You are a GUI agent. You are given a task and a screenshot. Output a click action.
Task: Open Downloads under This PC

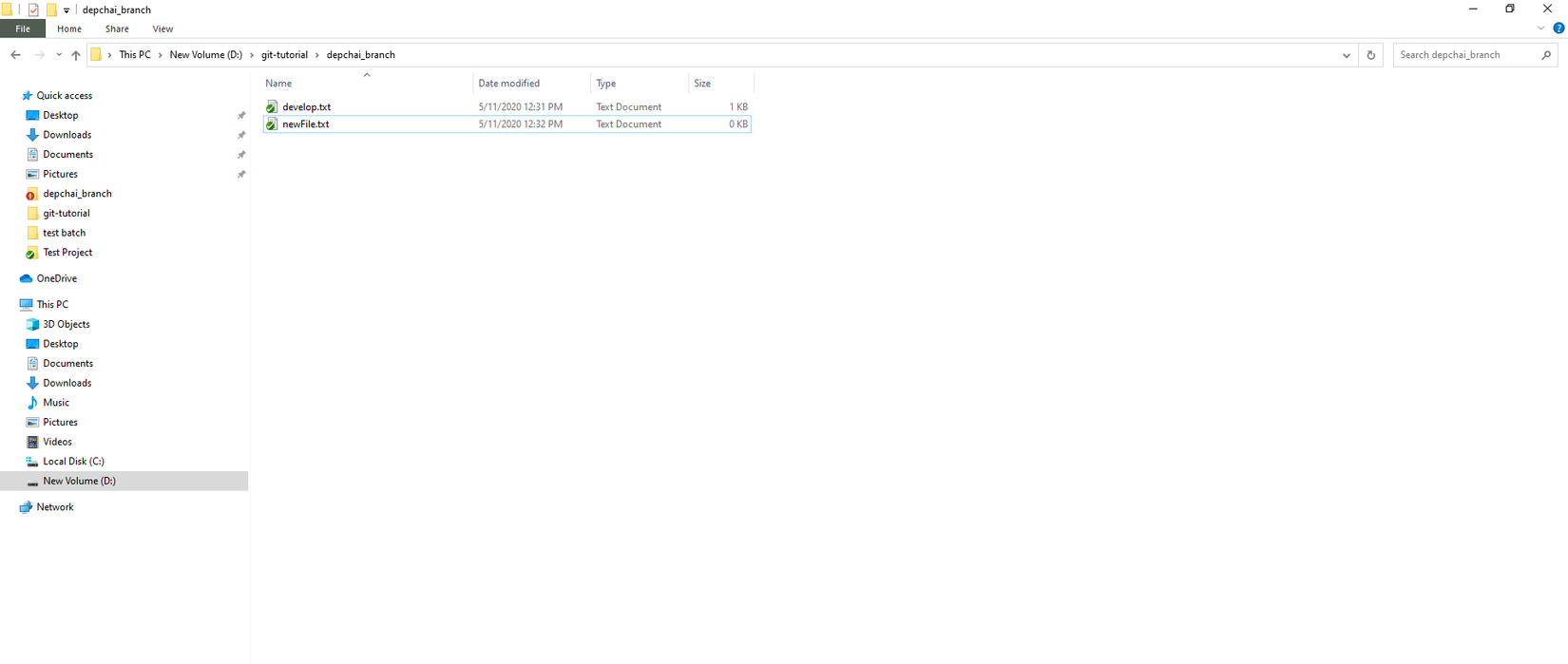(67, 383)
